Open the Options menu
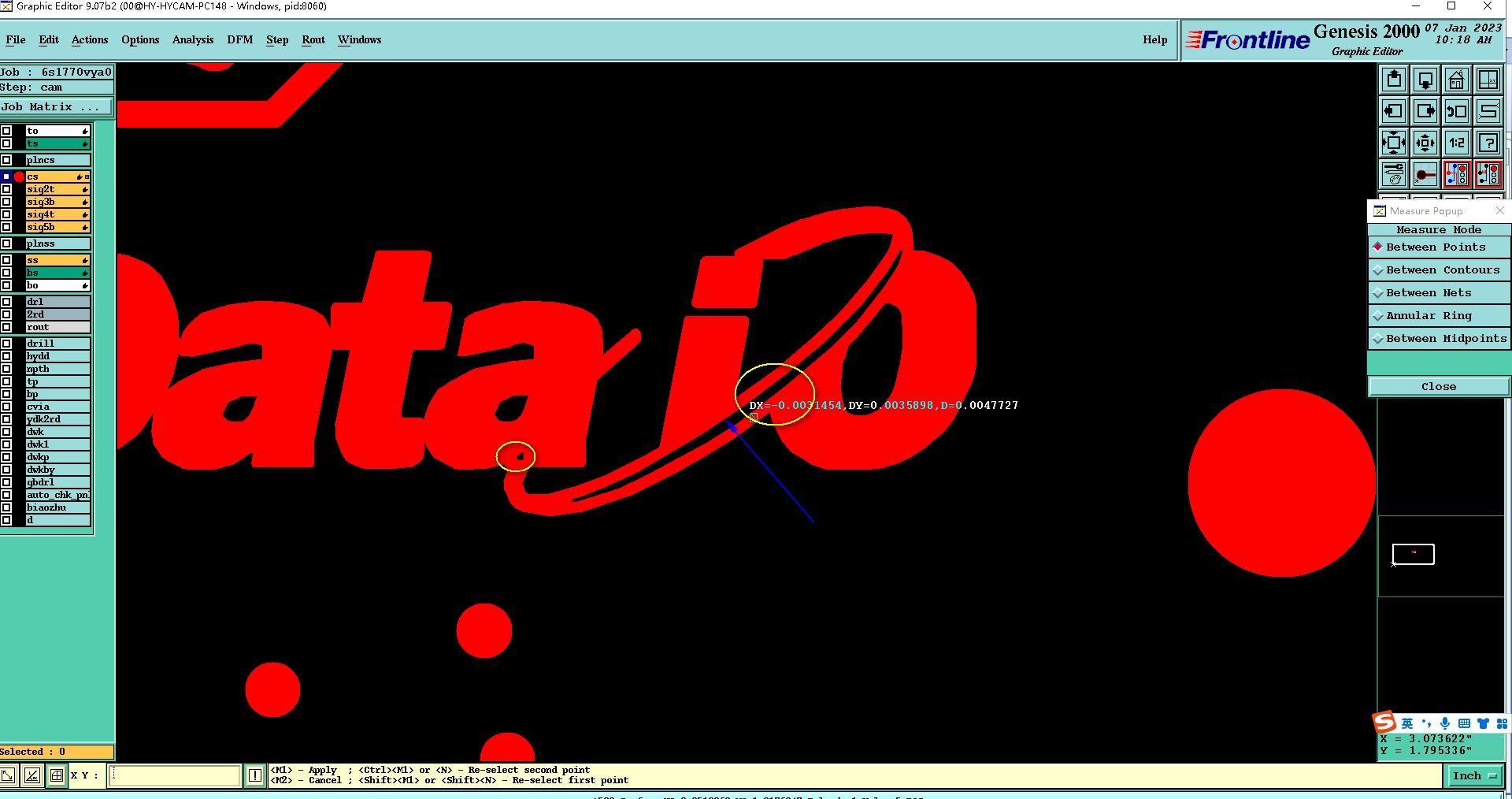 (140, 40)
